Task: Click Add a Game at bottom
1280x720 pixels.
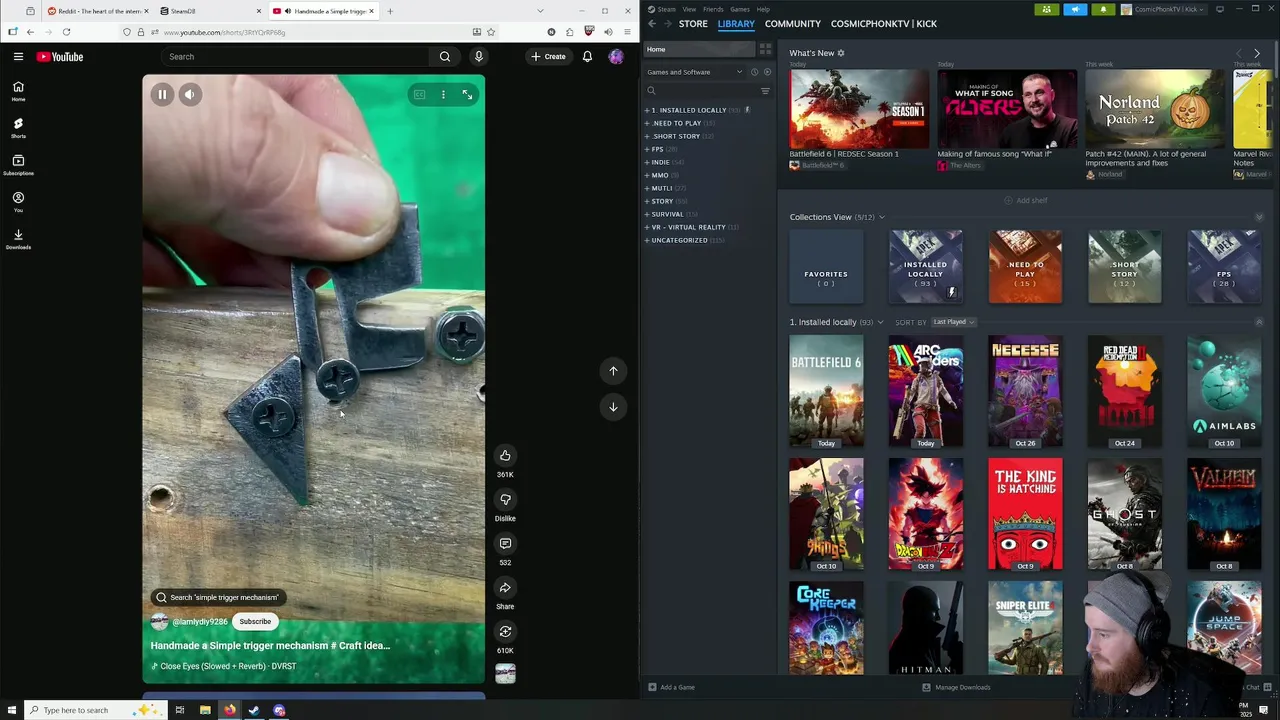Action: click(x=671, y=687)
